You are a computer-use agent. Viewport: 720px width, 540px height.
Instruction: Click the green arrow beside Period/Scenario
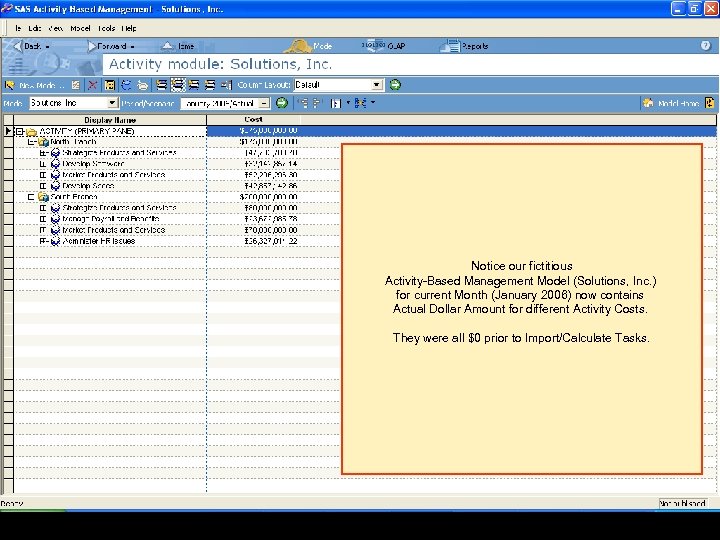pos(282,103)
